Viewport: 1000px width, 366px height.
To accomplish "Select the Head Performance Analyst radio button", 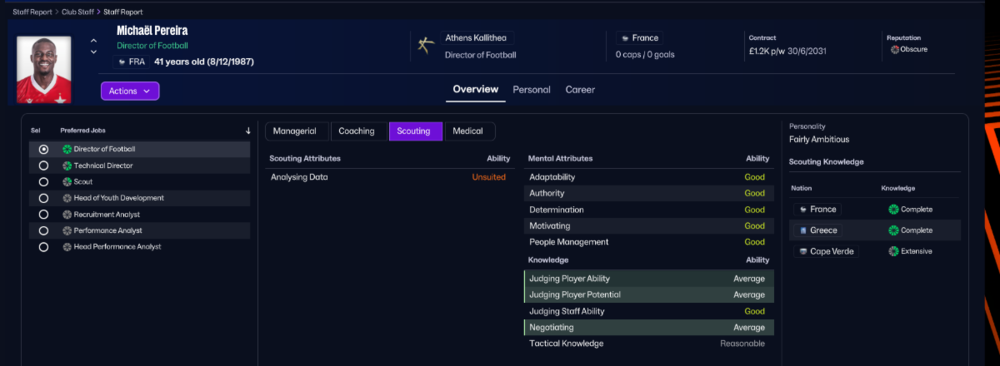I will click(x=43, y=247).
